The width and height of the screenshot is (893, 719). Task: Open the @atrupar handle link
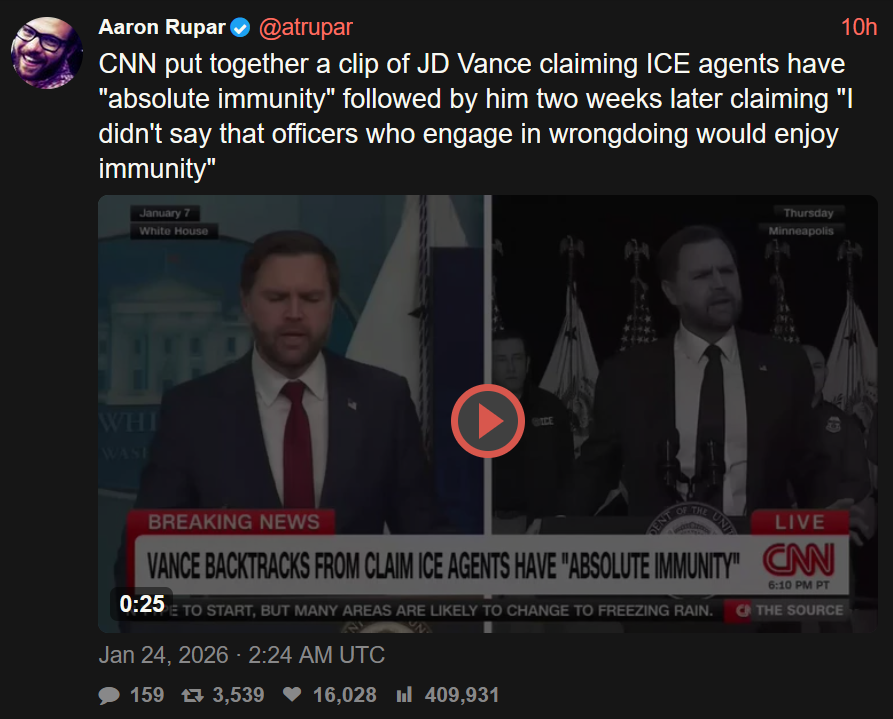click(306, 27)
